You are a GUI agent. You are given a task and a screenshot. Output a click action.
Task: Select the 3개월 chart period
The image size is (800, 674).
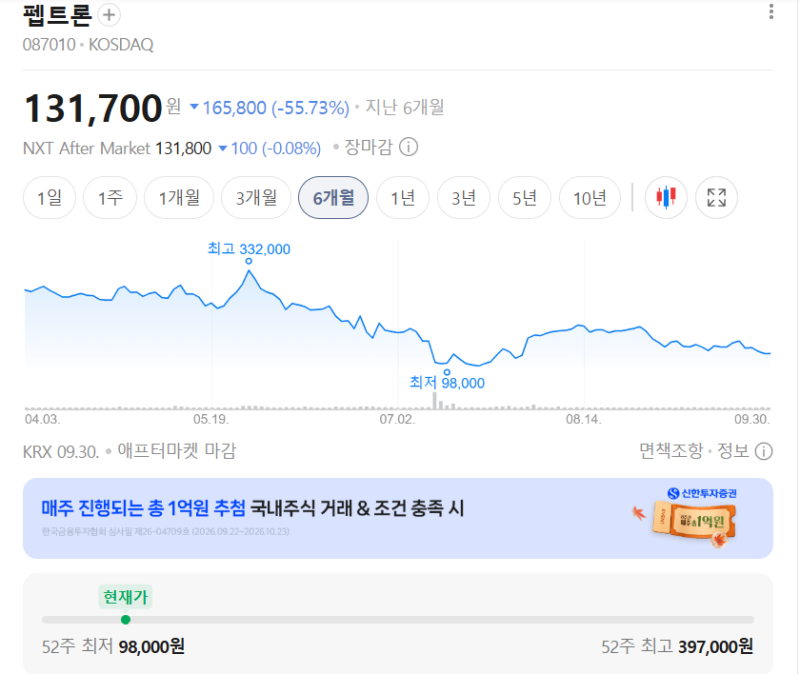pos(256,197)
